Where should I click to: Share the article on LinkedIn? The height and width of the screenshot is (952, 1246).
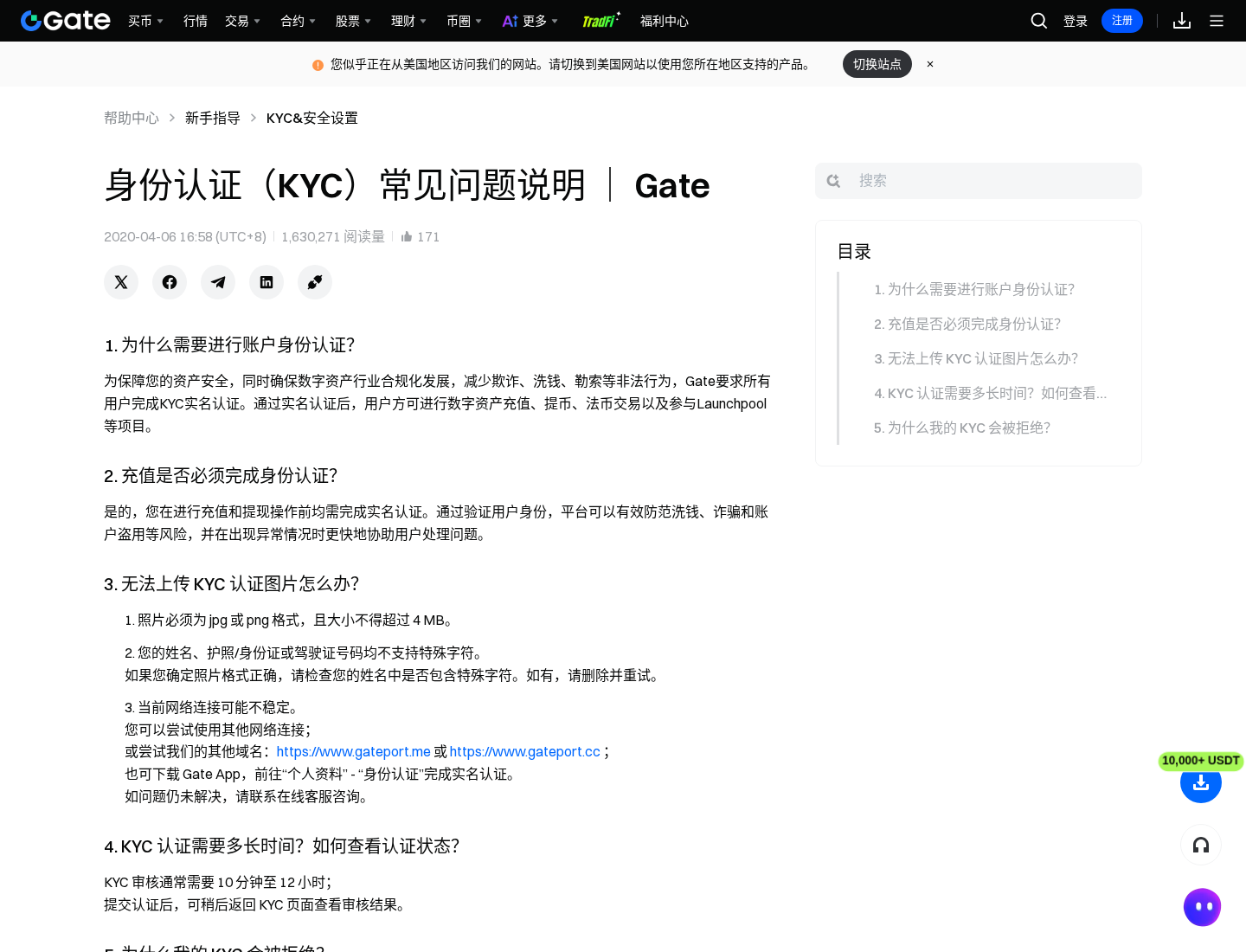pos(267,282)
